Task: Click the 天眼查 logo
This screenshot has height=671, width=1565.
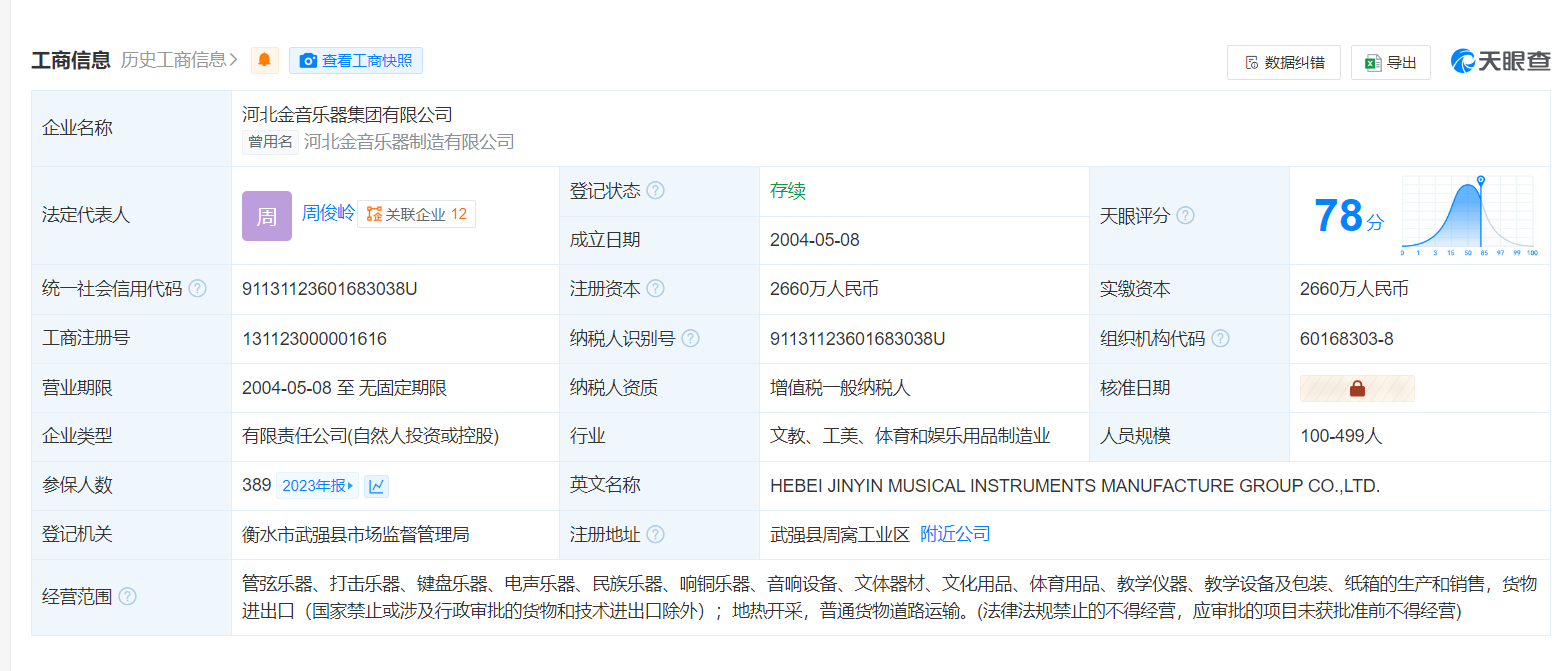Action: tap(1500, 61)
